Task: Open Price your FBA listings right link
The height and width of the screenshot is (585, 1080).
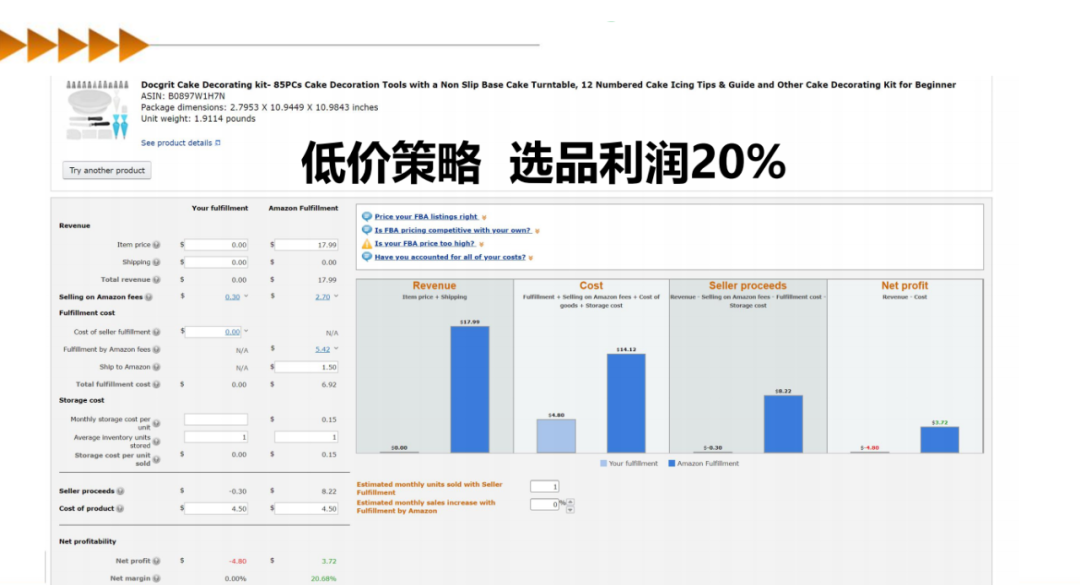Action: (x=426, y=216)
